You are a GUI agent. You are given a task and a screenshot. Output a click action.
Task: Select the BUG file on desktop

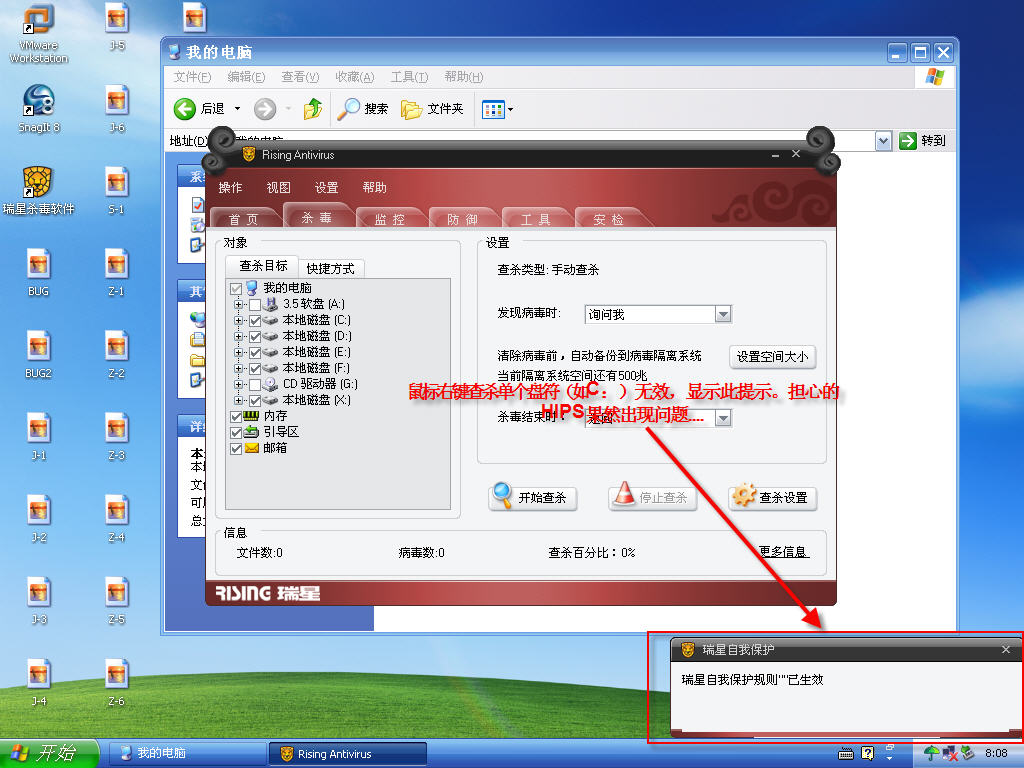point(39,272)
